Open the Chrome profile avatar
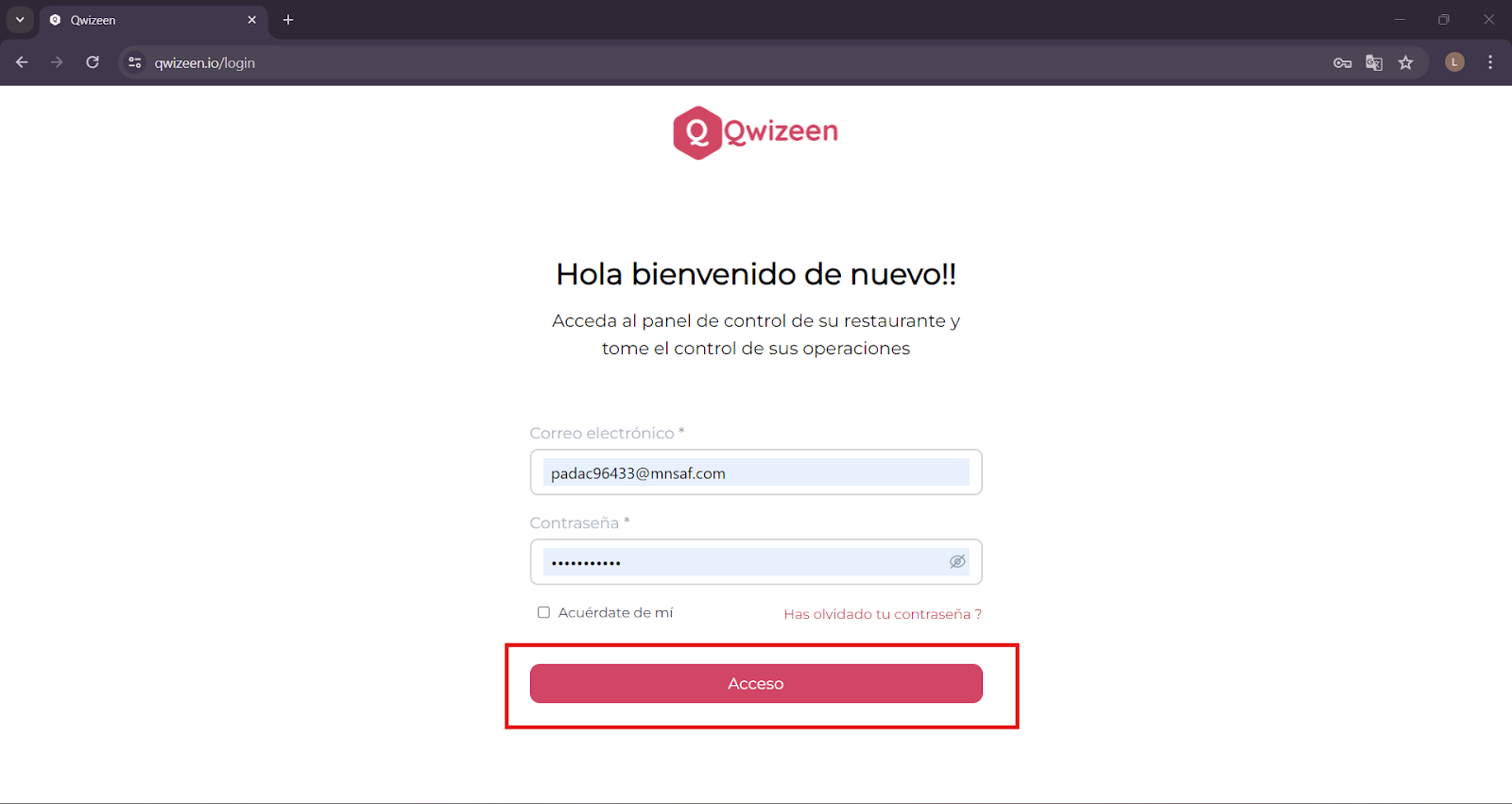The image size is (1512, 804). click(x=1454, y=62)
